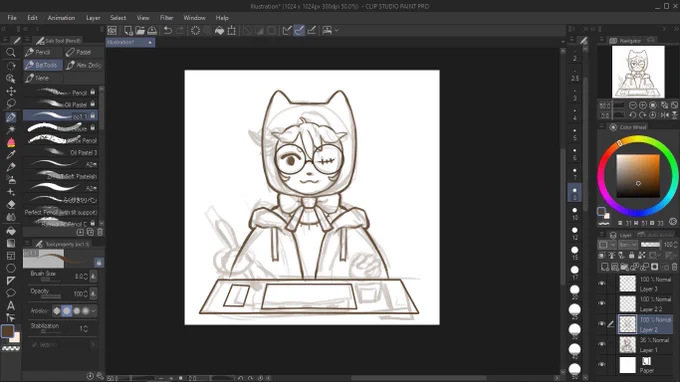Choose first anti-aliasing option
Image resolution: width=680 pixels, height=382 pixels.
57,311
